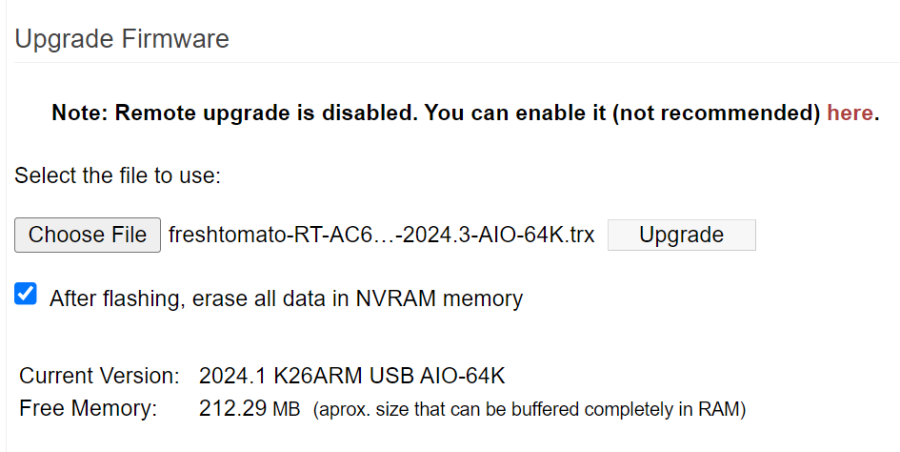Click the 'After flashing, erase all data' label
The image size is (900, 452).
pyautogui.click(x=200, y=298)
